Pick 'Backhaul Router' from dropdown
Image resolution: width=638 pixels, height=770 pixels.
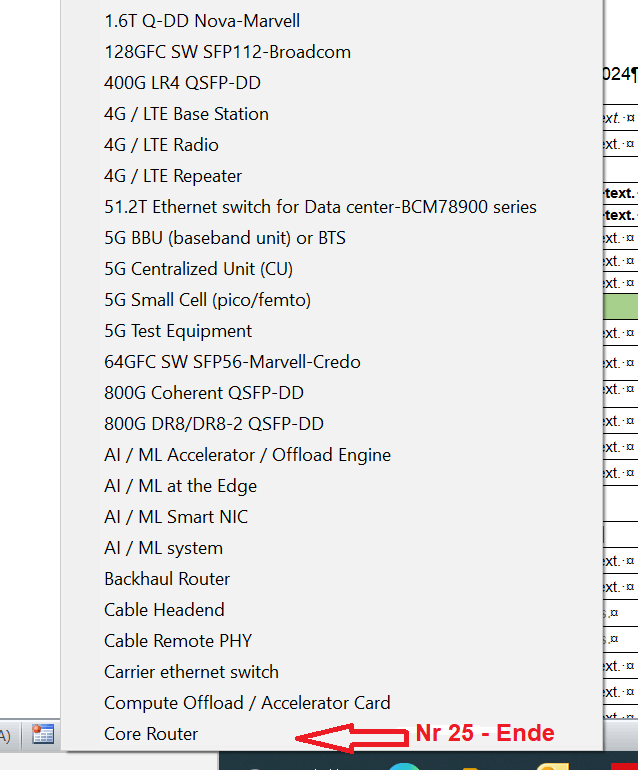(x=167, y=578)
